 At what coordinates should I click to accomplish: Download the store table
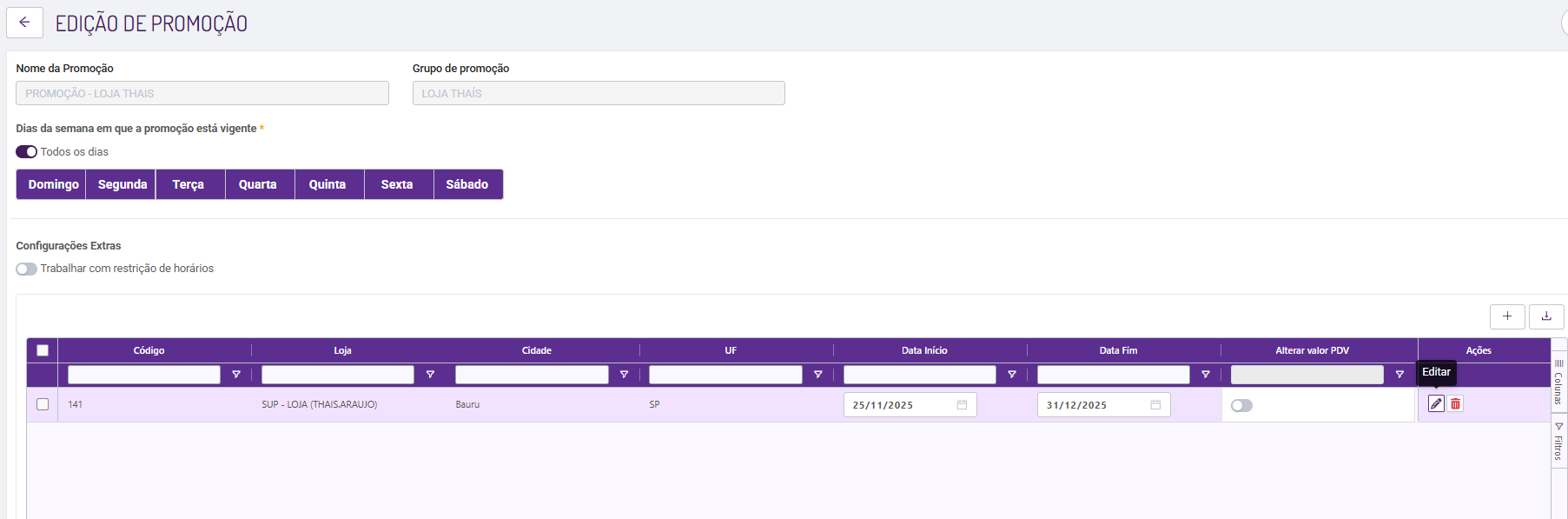pos(1546,316)
